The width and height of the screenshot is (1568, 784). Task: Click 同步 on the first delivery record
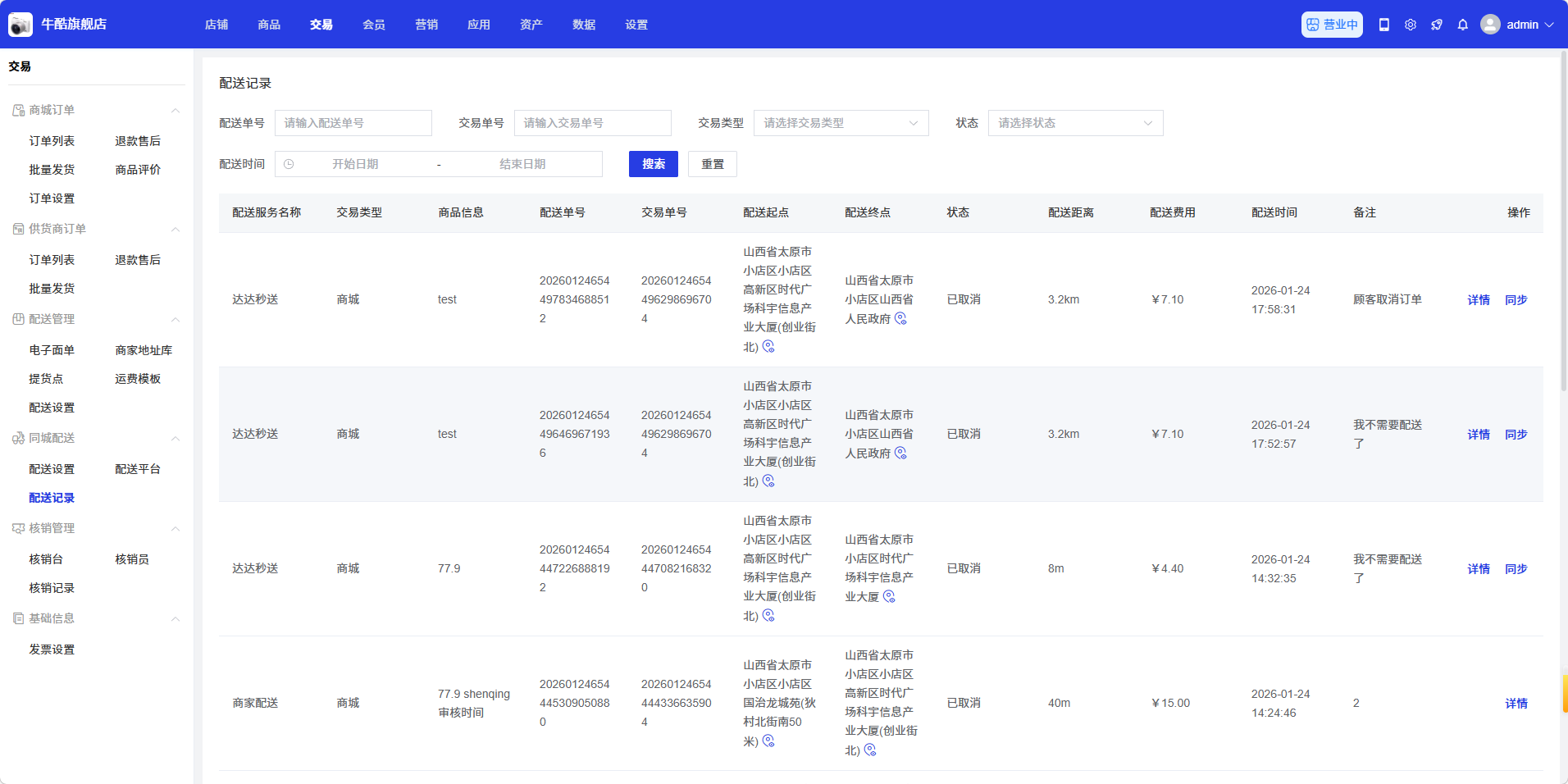[x=1516, y=299]
